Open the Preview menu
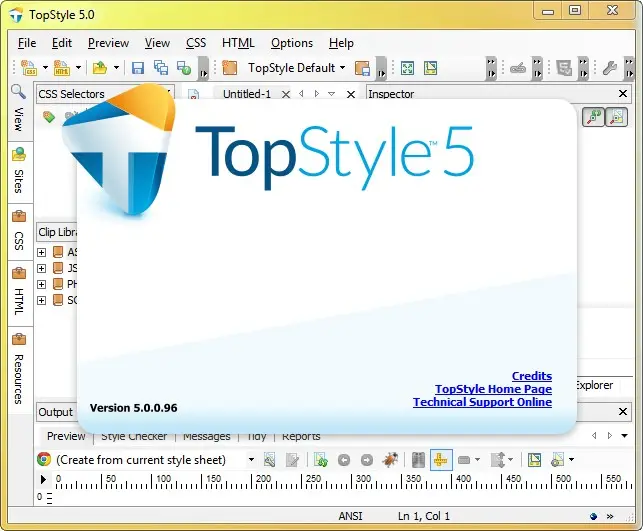Image resolution: width=643 pixels, height=531 pixels. (108, 43)
